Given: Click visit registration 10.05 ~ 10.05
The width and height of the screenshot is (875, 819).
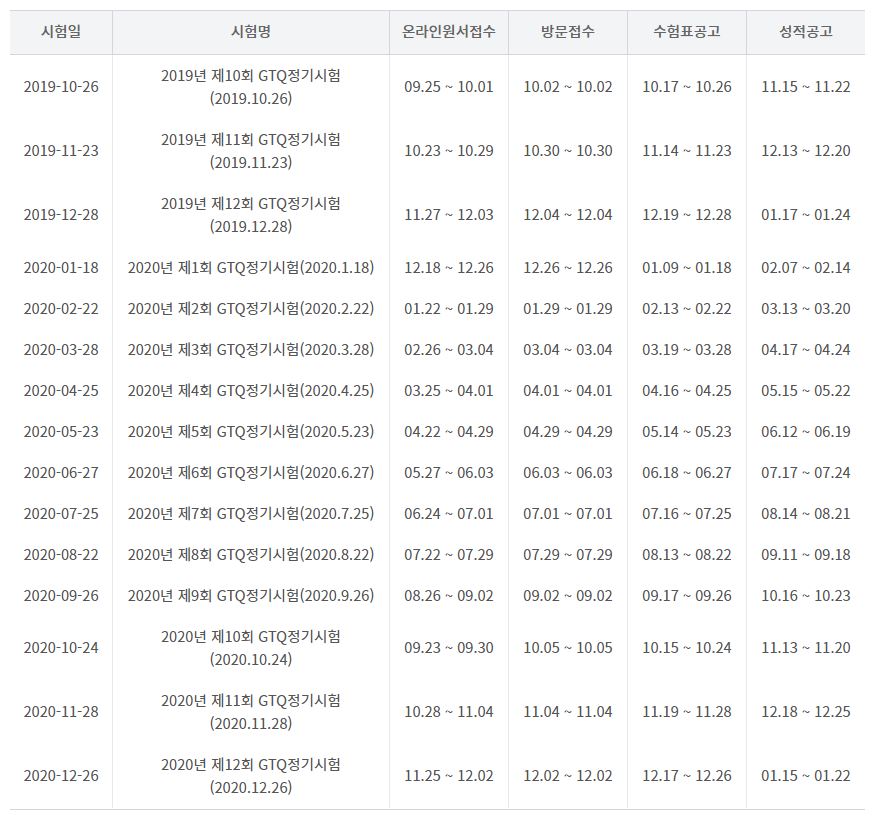Looking at the screenshot, I should (x=568, y=648).
